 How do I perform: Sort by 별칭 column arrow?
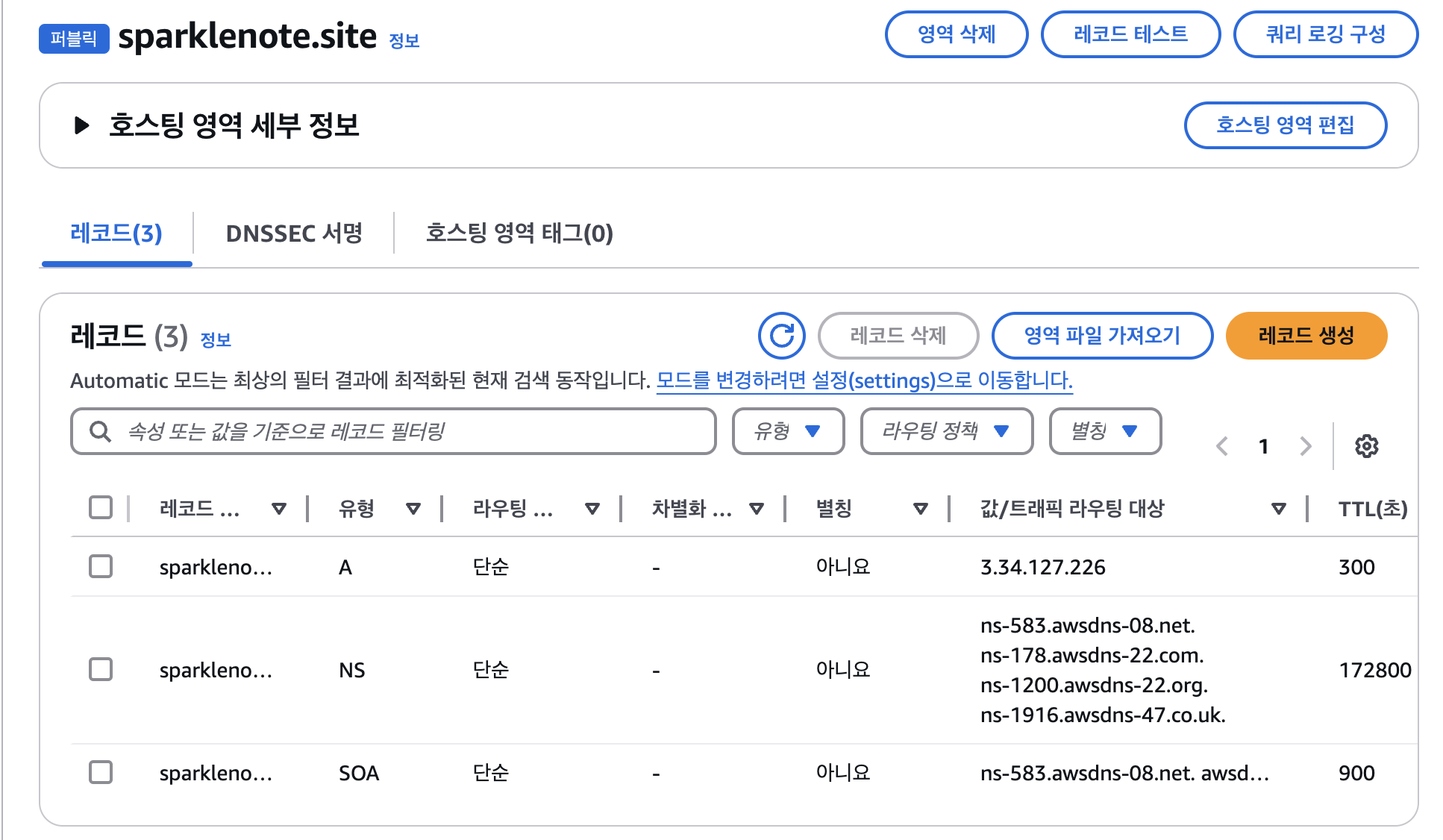tap(920, 509)
